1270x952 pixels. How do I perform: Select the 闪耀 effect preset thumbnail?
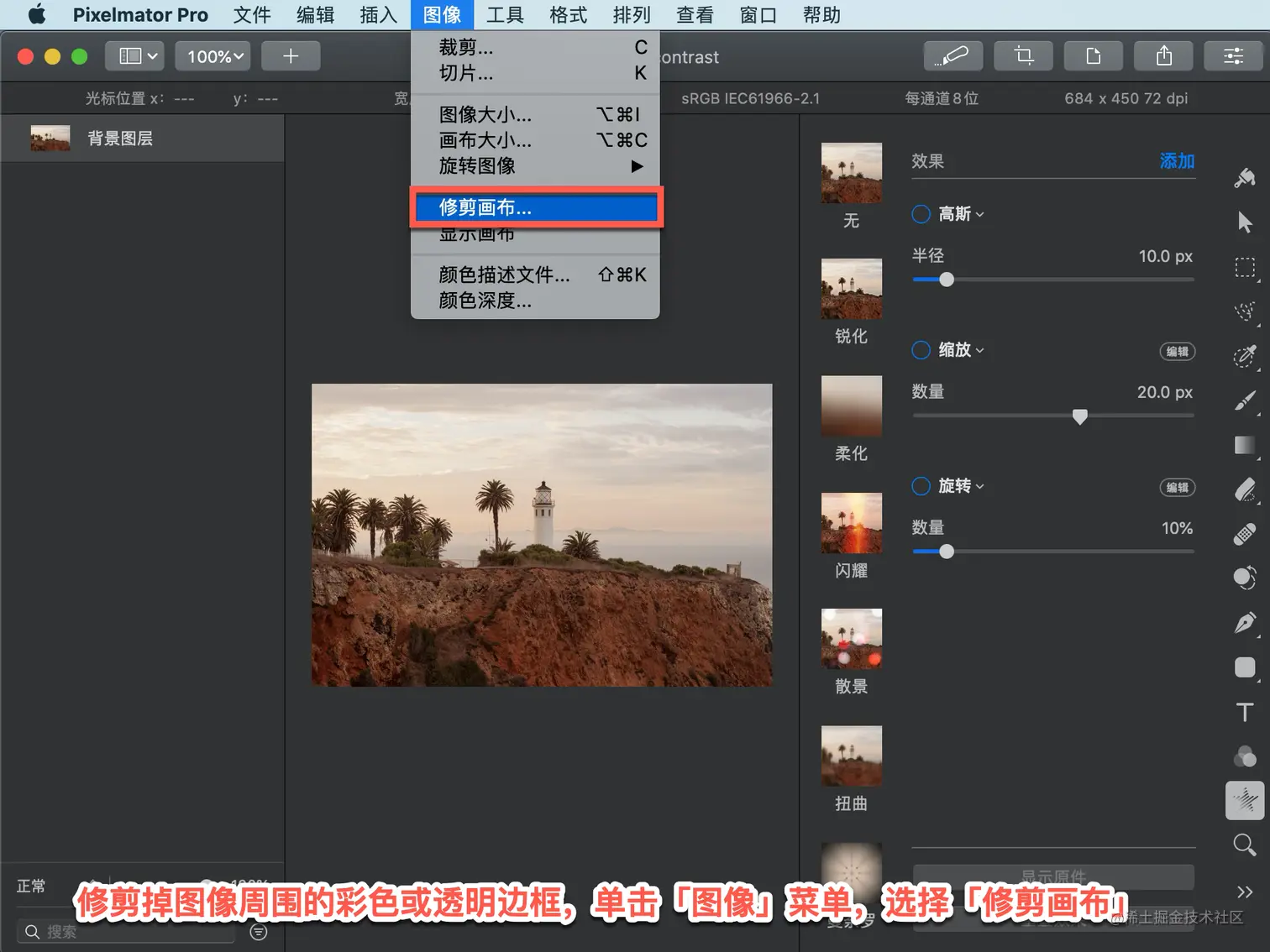[851, 522]
